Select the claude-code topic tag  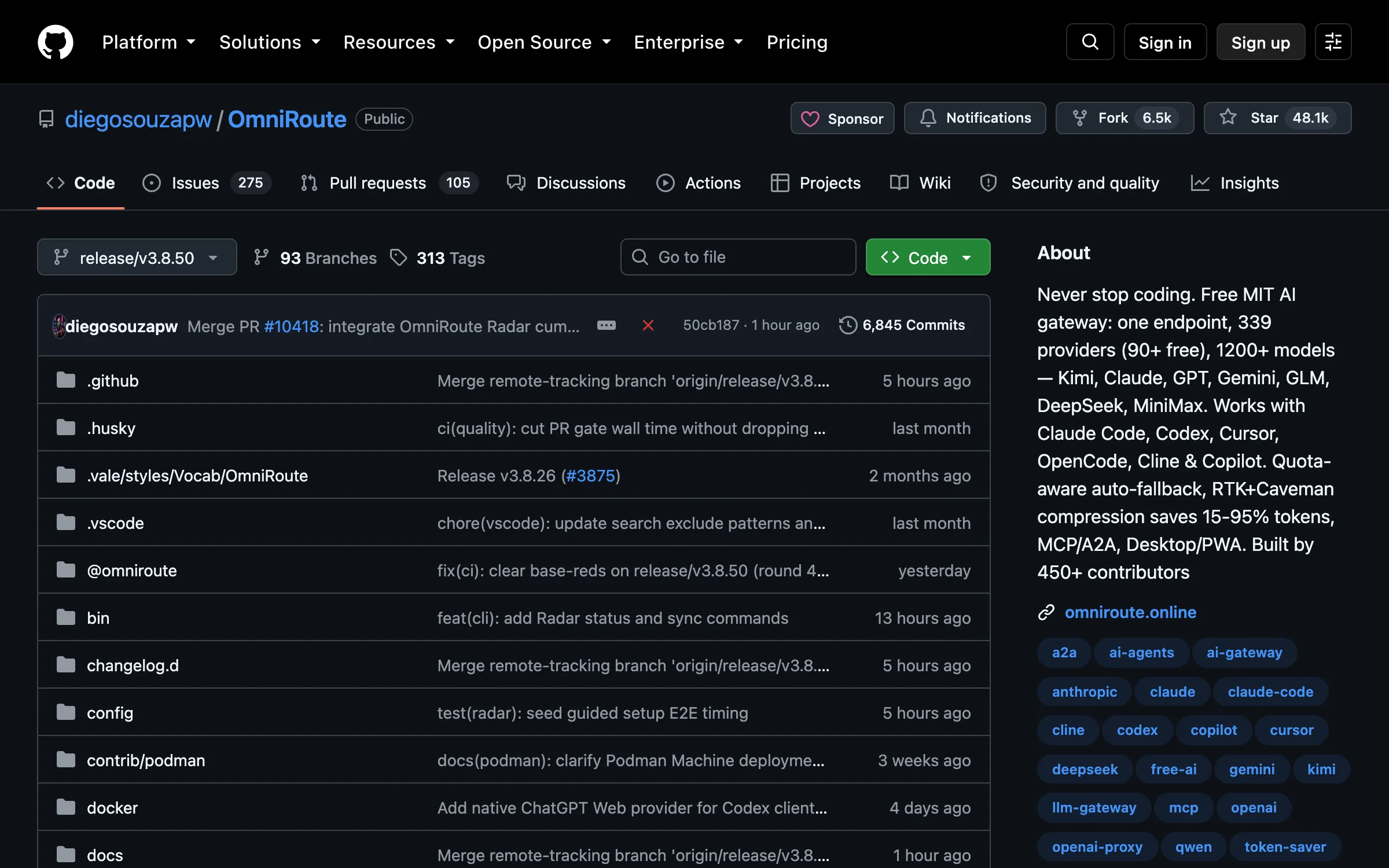[x=1270, y=692]
